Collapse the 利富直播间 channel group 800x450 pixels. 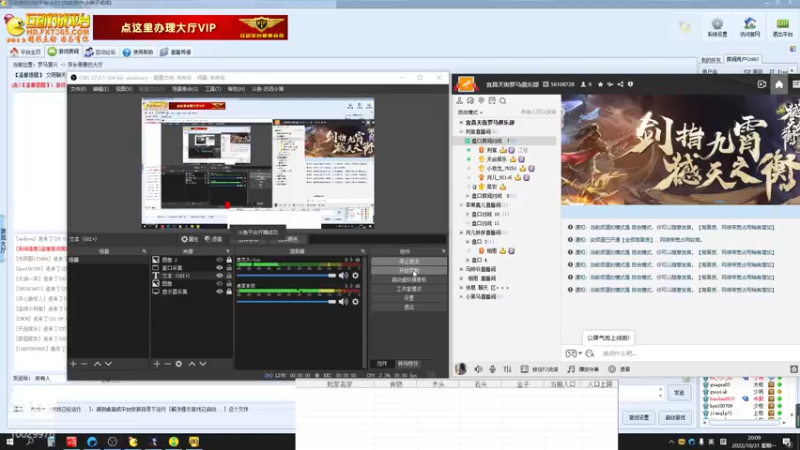[461, 132]
